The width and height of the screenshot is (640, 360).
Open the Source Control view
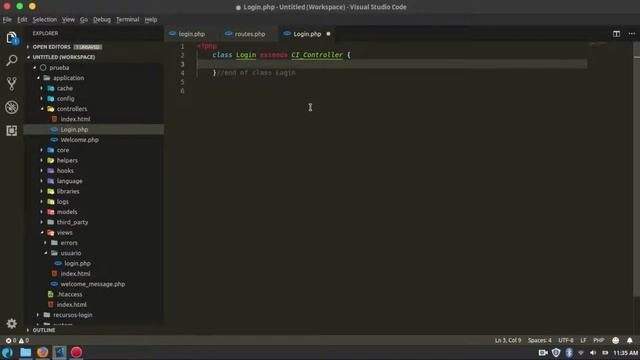[12, 84]
